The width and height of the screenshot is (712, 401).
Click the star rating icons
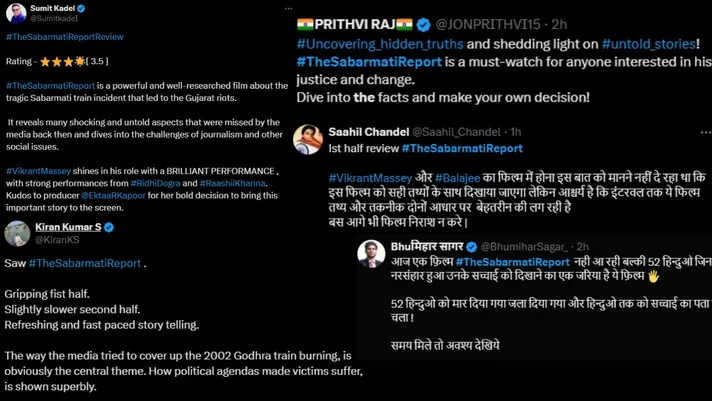pos(62,61)
